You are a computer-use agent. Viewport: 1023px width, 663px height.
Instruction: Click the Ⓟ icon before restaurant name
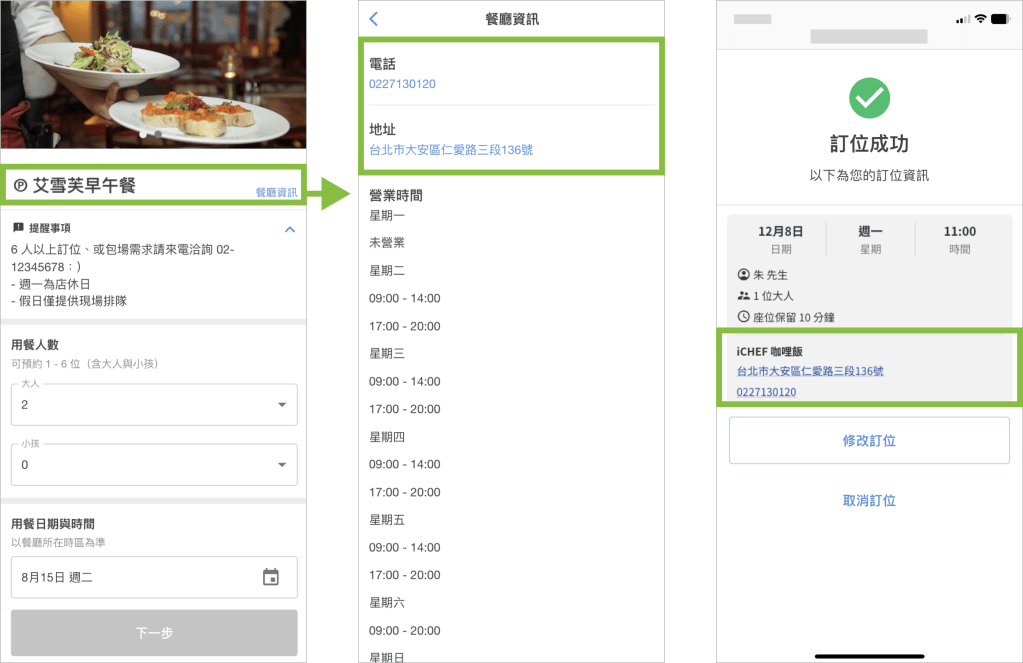pyautogui.click(x=20, y=185)
